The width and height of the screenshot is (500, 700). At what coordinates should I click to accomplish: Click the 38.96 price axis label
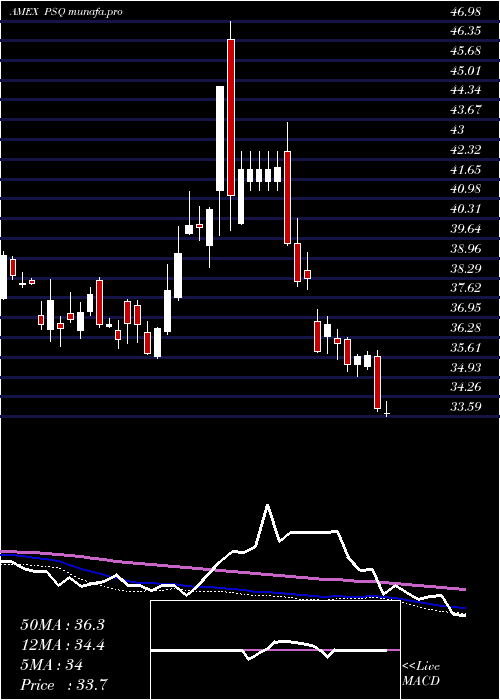coord(466,249)
